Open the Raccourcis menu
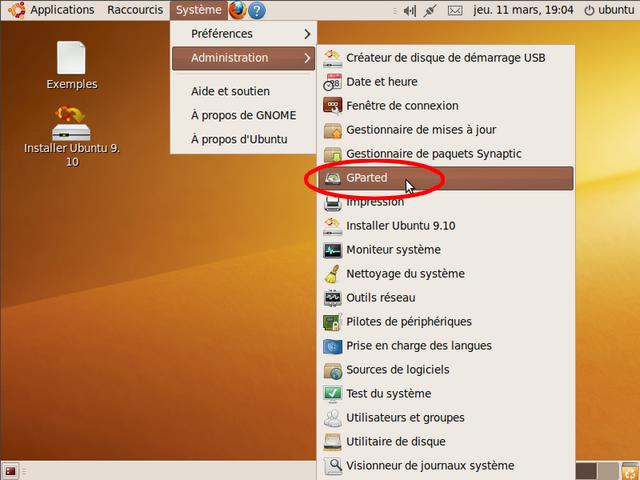640x480 pixels. pyautogui.click(x=135, y=10)
